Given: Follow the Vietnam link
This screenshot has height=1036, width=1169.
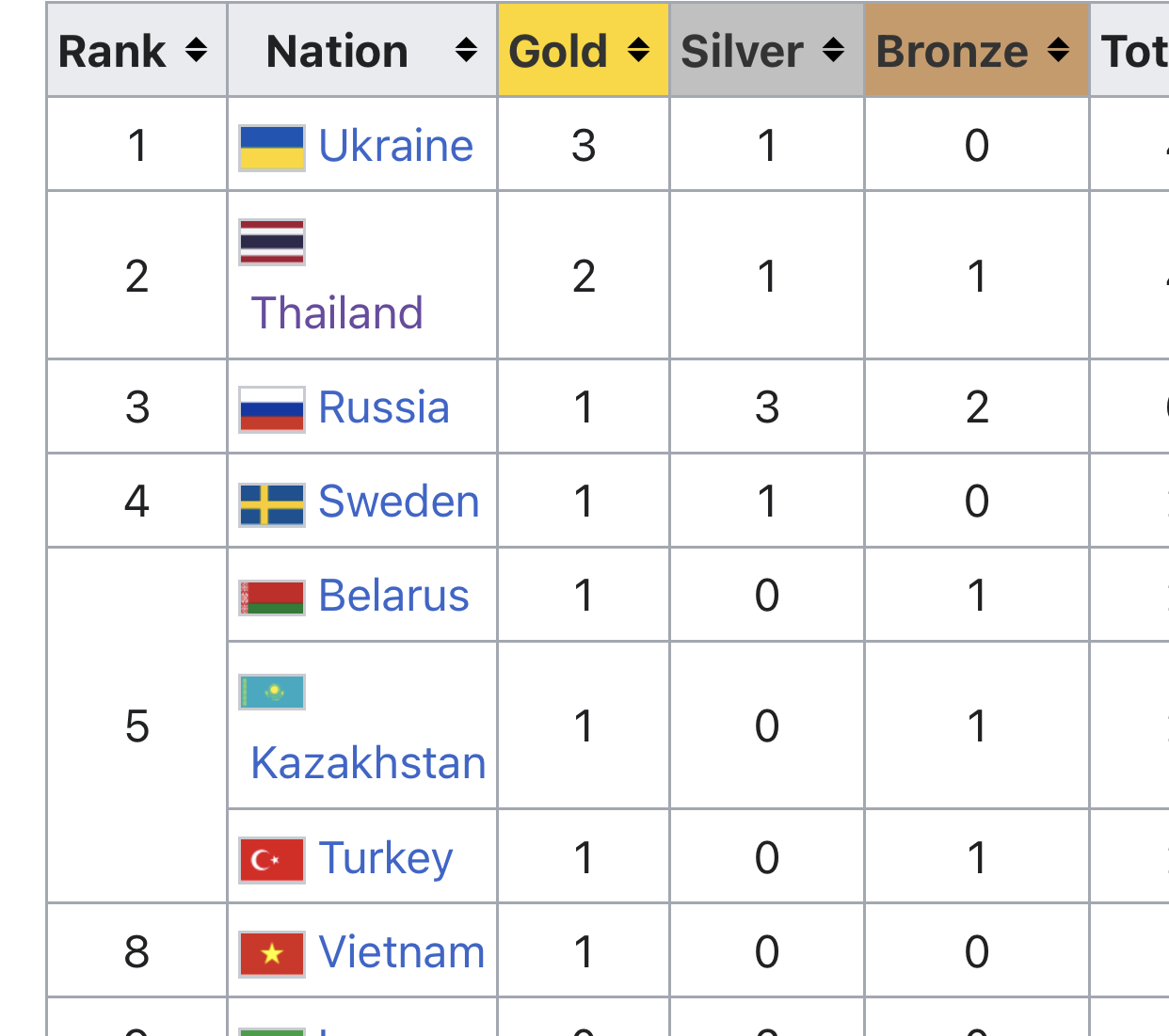Looking at the screenshot, I should pos(402,952).
